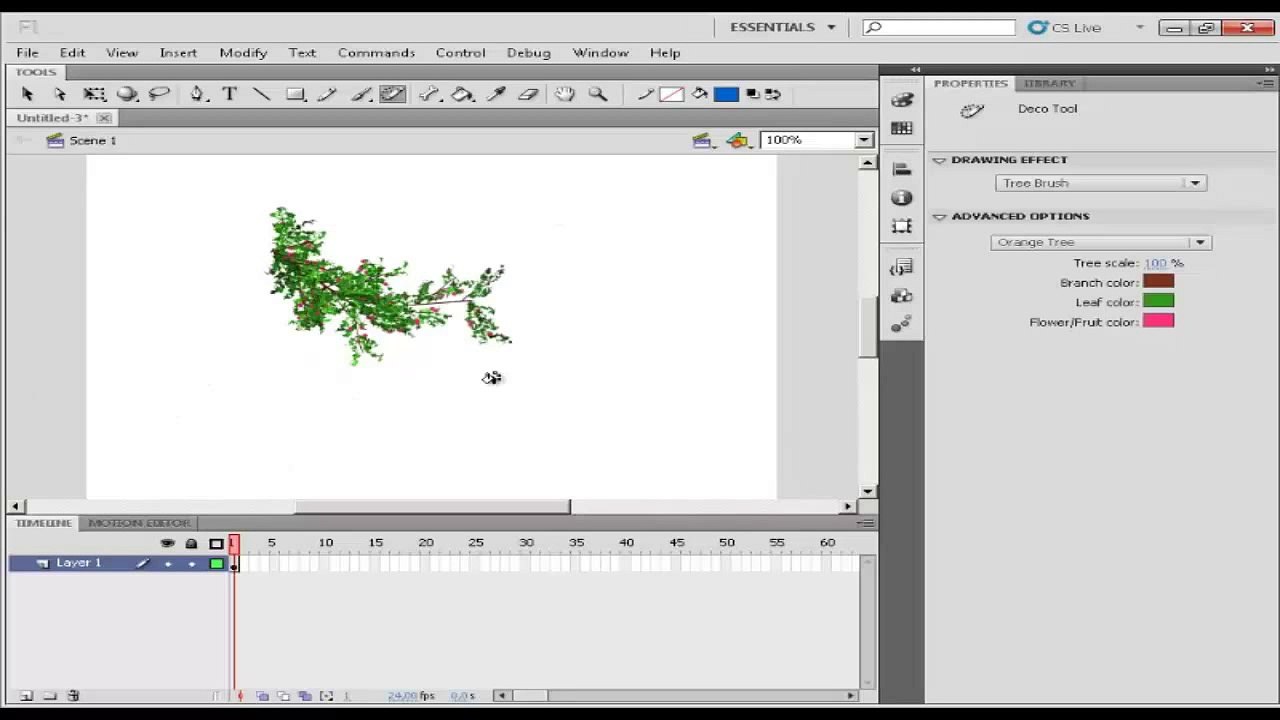The height and width of the screenshot is (720, 1280).
Task: Pick the 3D Rotation tool
Action: click(127, 94)
